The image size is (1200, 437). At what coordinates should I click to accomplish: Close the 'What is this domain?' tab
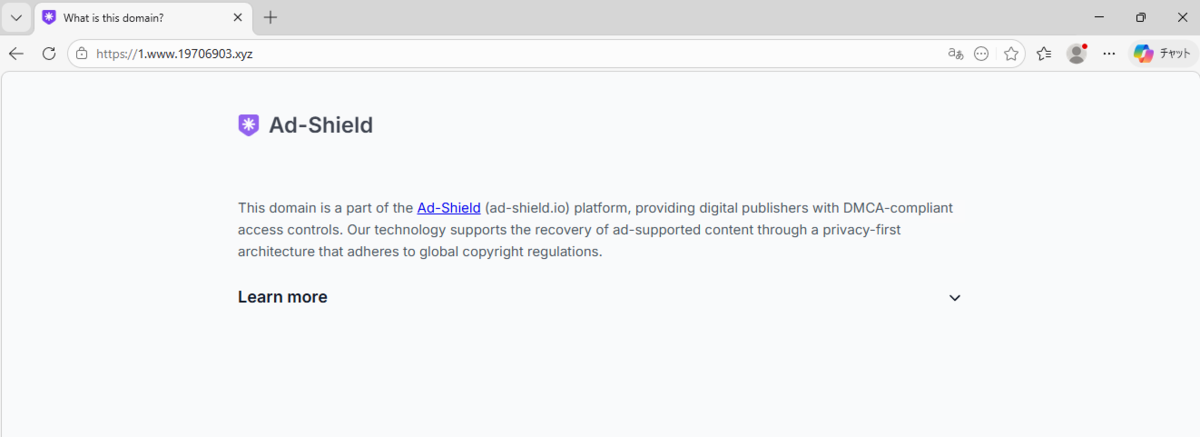pyautogui.click(x=237, y=18)
